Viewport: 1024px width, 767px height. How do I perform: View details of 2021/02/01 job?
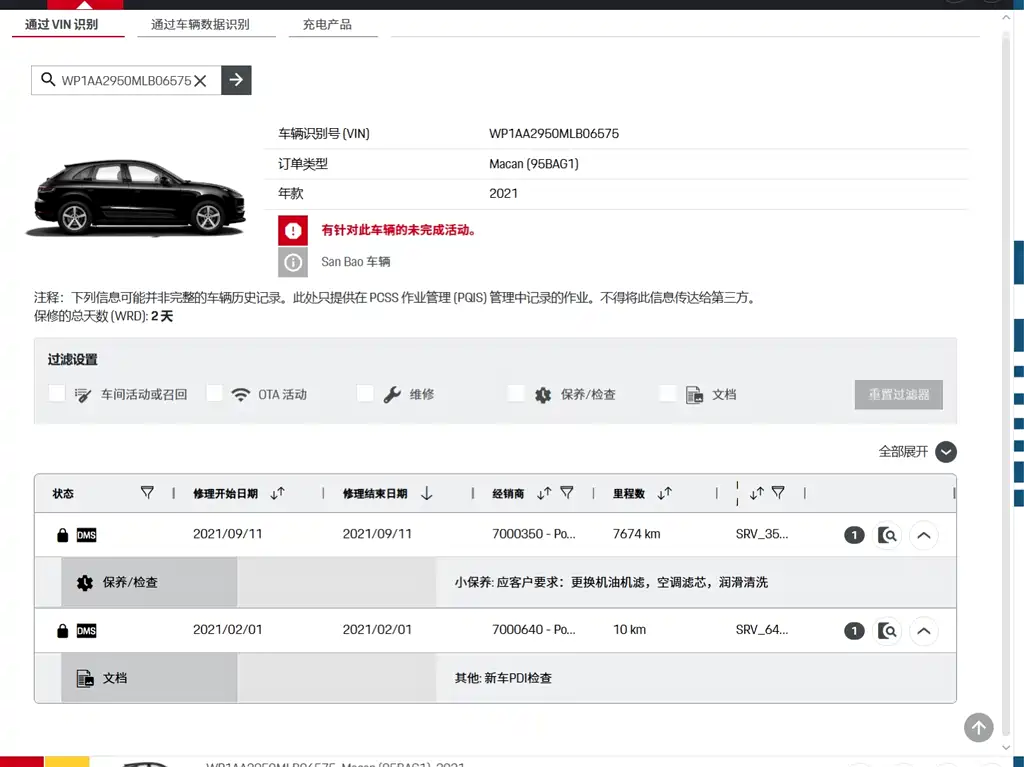pos(887,630)
